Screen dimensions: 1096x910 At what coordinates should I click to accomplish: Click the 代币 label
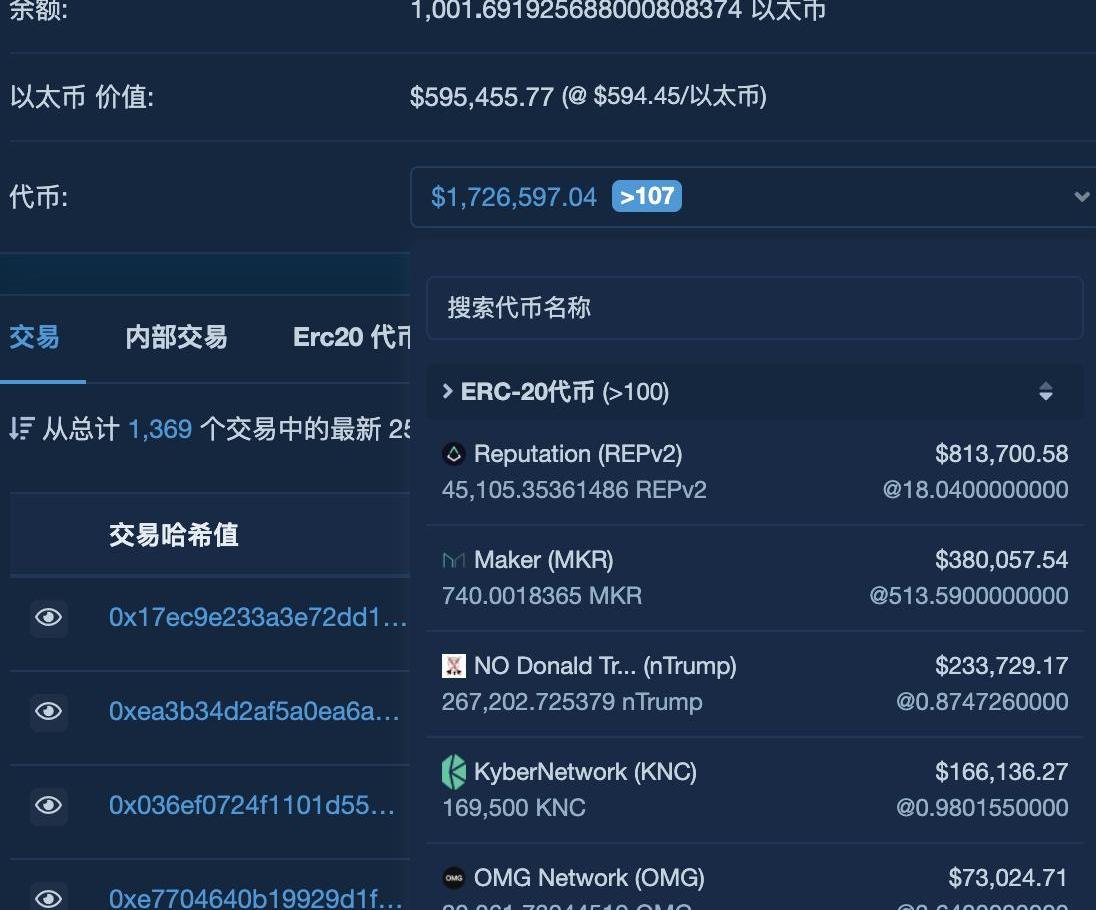(x=38, y=197)
